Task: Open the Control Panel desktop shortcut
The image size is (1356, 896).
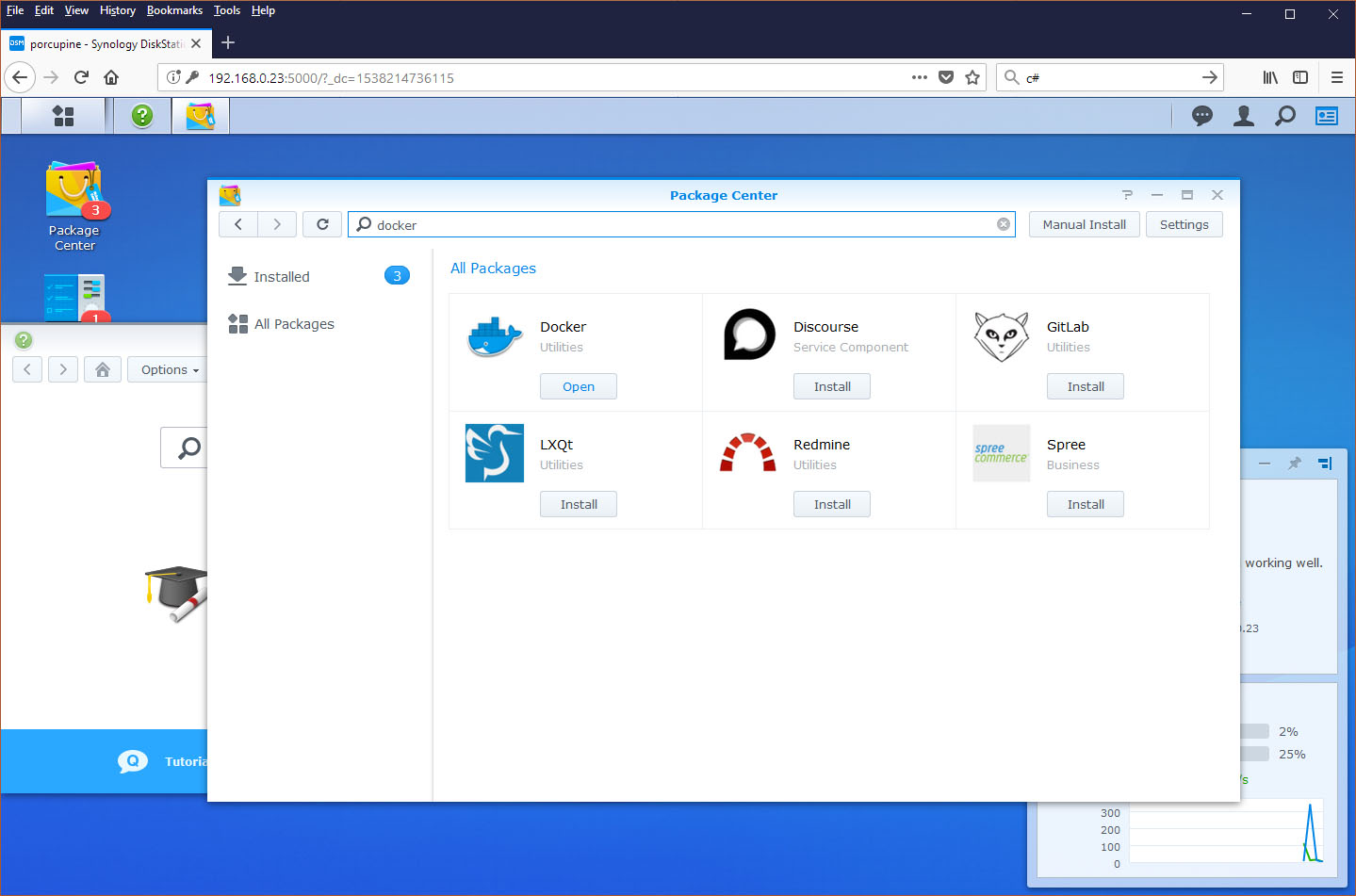Action: (x=74, y=298)
